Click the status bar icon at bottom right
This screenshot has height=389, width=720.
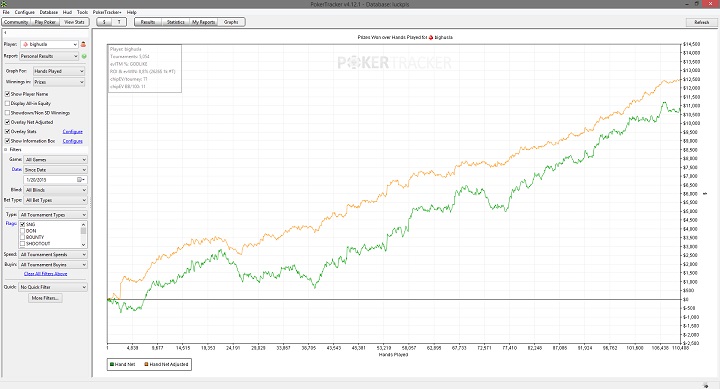706,385
